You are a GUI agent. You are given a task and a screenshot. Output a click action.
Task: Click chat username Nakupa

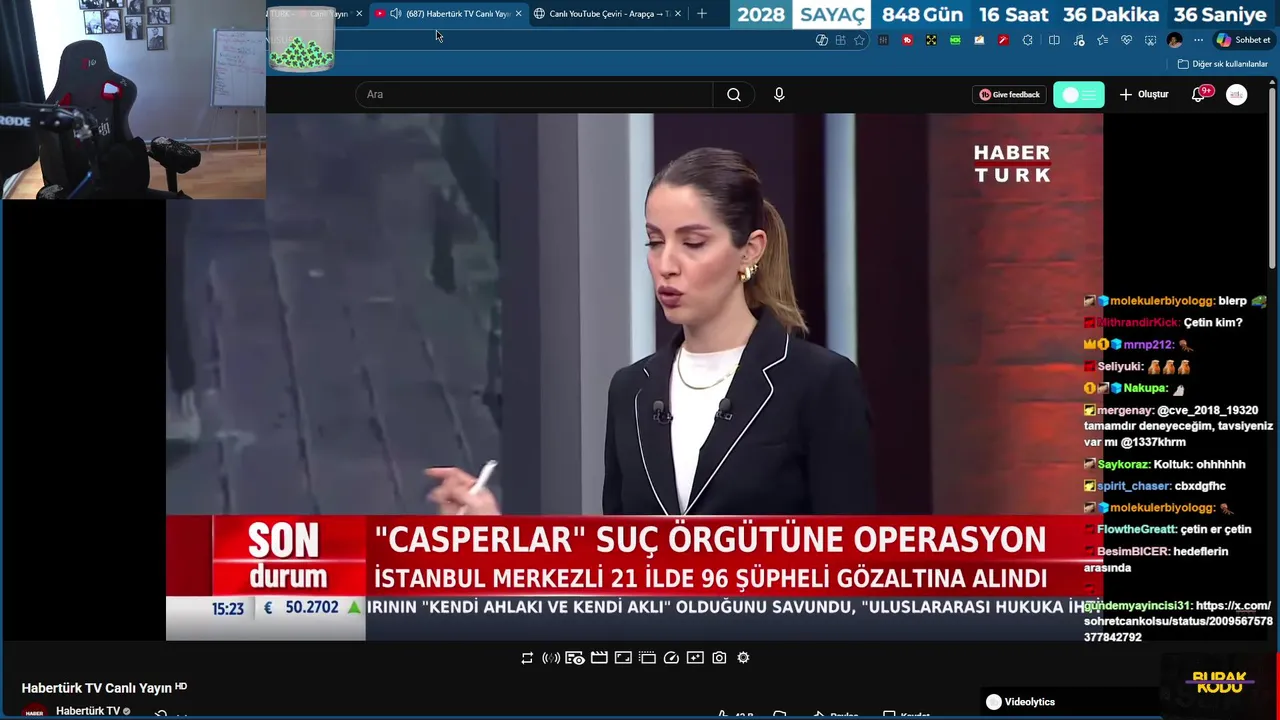(x=1144, y=388)
